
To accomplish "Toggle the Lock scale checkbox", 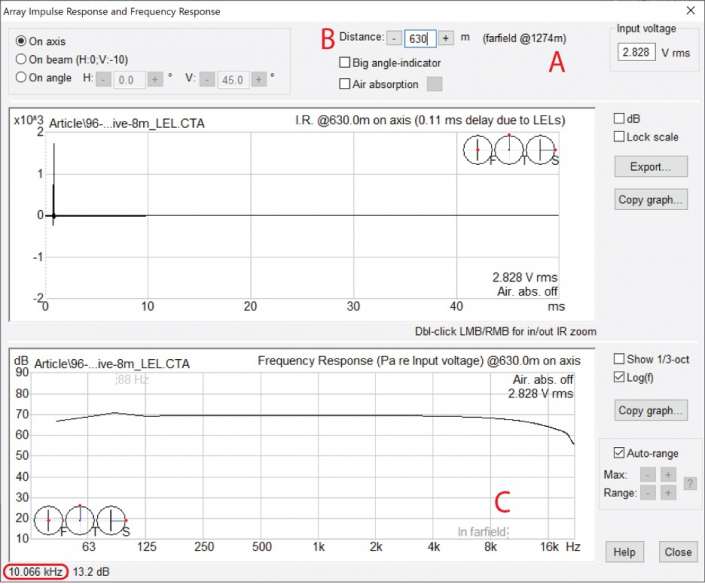I will tap(620, 137).
